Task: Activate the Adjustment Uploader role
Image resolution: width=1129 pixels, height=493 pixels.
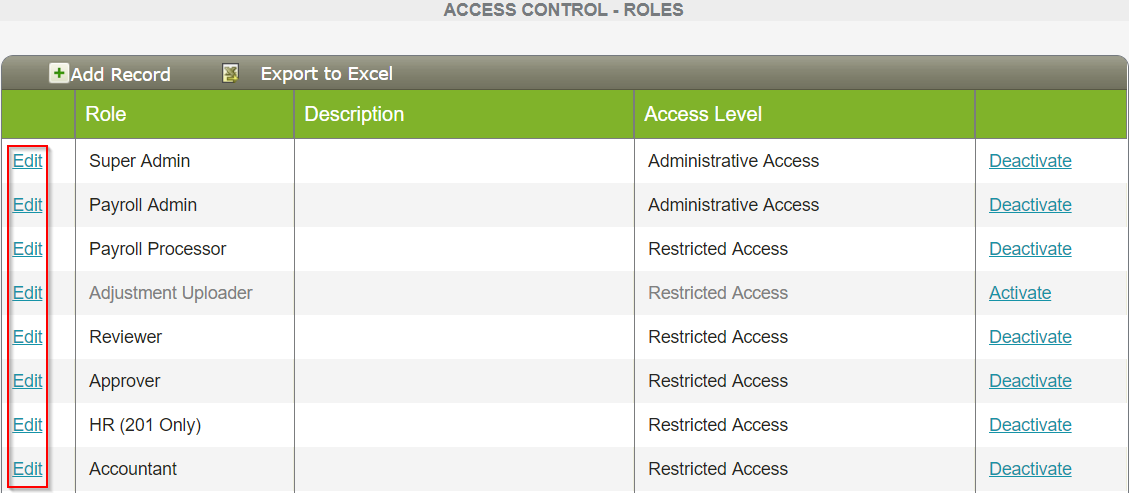Action: point(1020,293)
